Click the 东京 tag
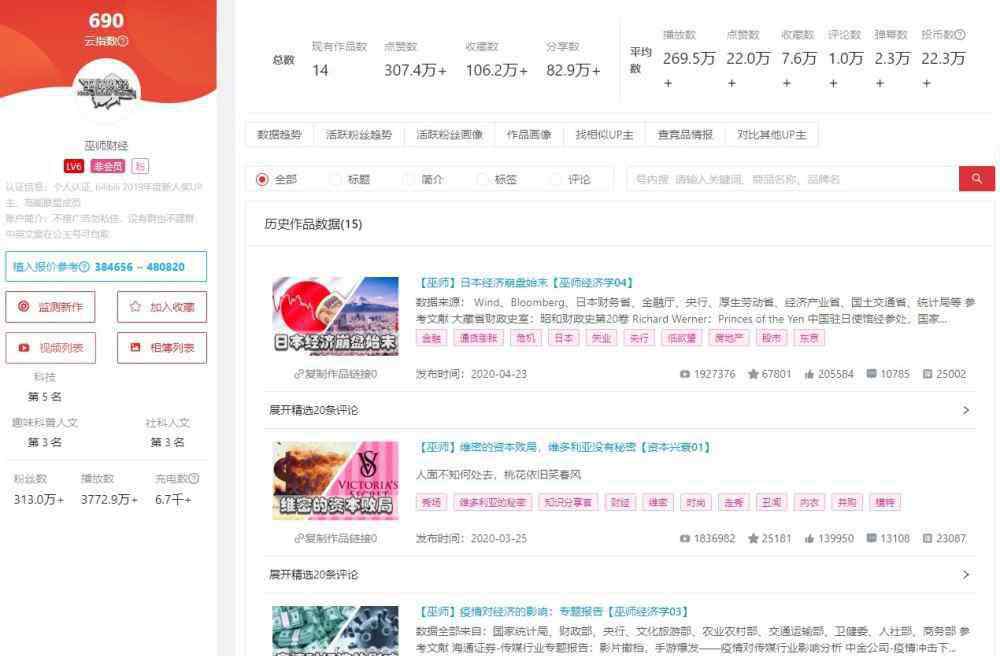The image size is (1000, 656). [x=809, y=338]
